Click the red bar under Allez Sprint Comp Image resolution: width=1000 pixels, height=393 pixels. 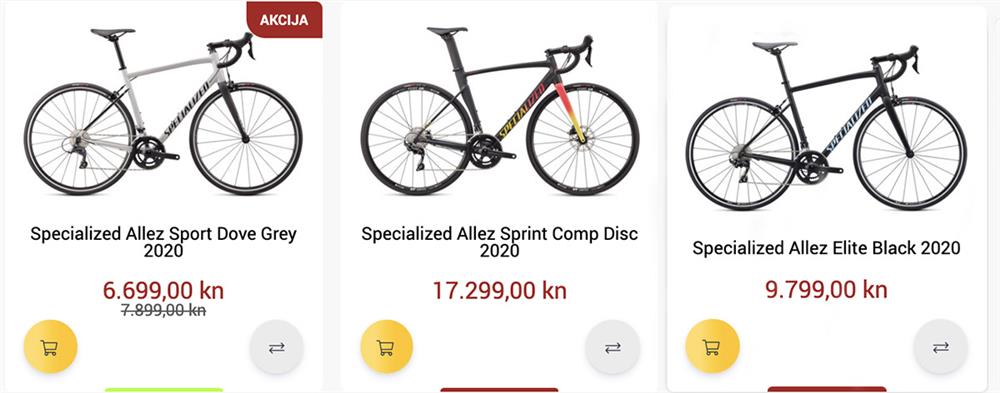(x=499, y=390)
